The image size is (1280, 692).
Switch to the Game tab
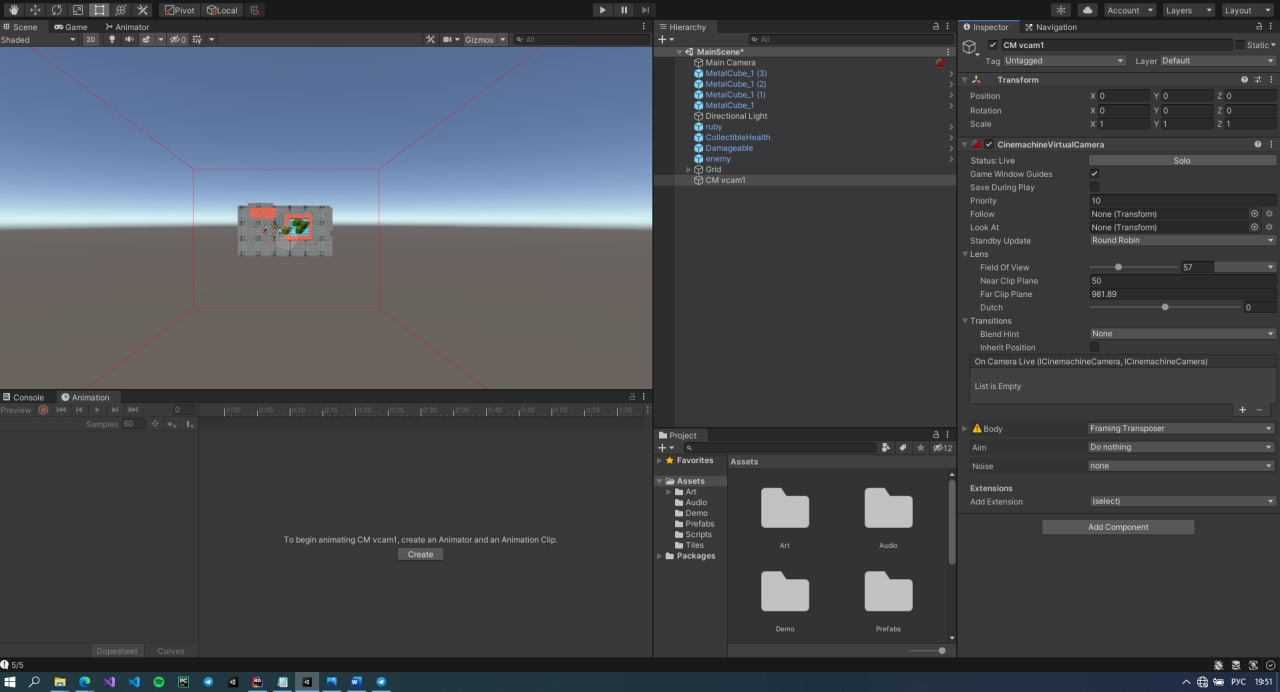tap(70, 27)
